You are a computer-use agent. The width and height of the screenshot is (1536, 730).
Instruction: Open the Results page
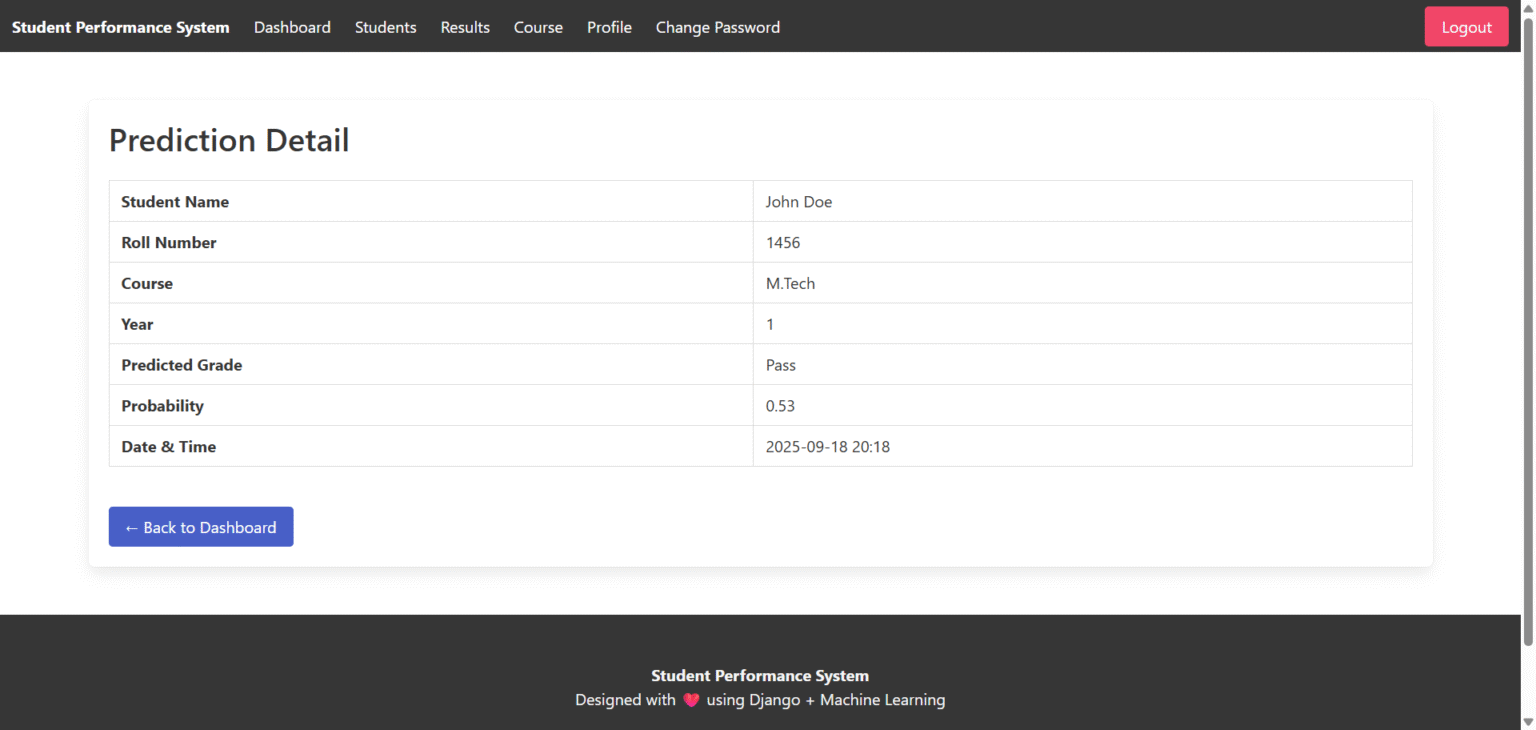[465, 27]
